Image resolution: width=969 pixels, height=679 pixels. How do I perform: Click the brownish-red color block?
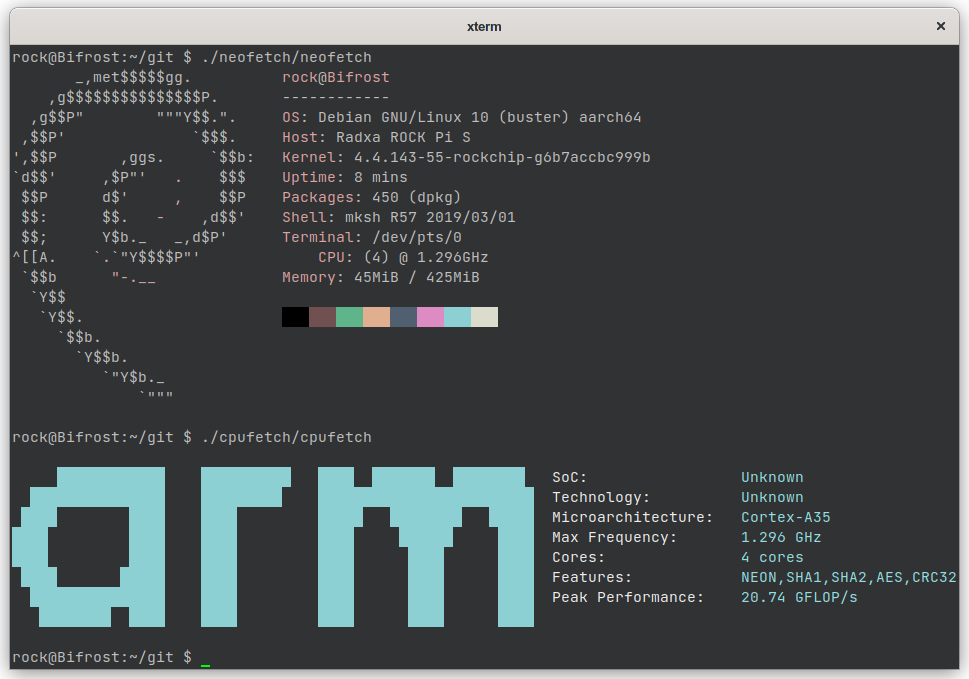[323, 317]
